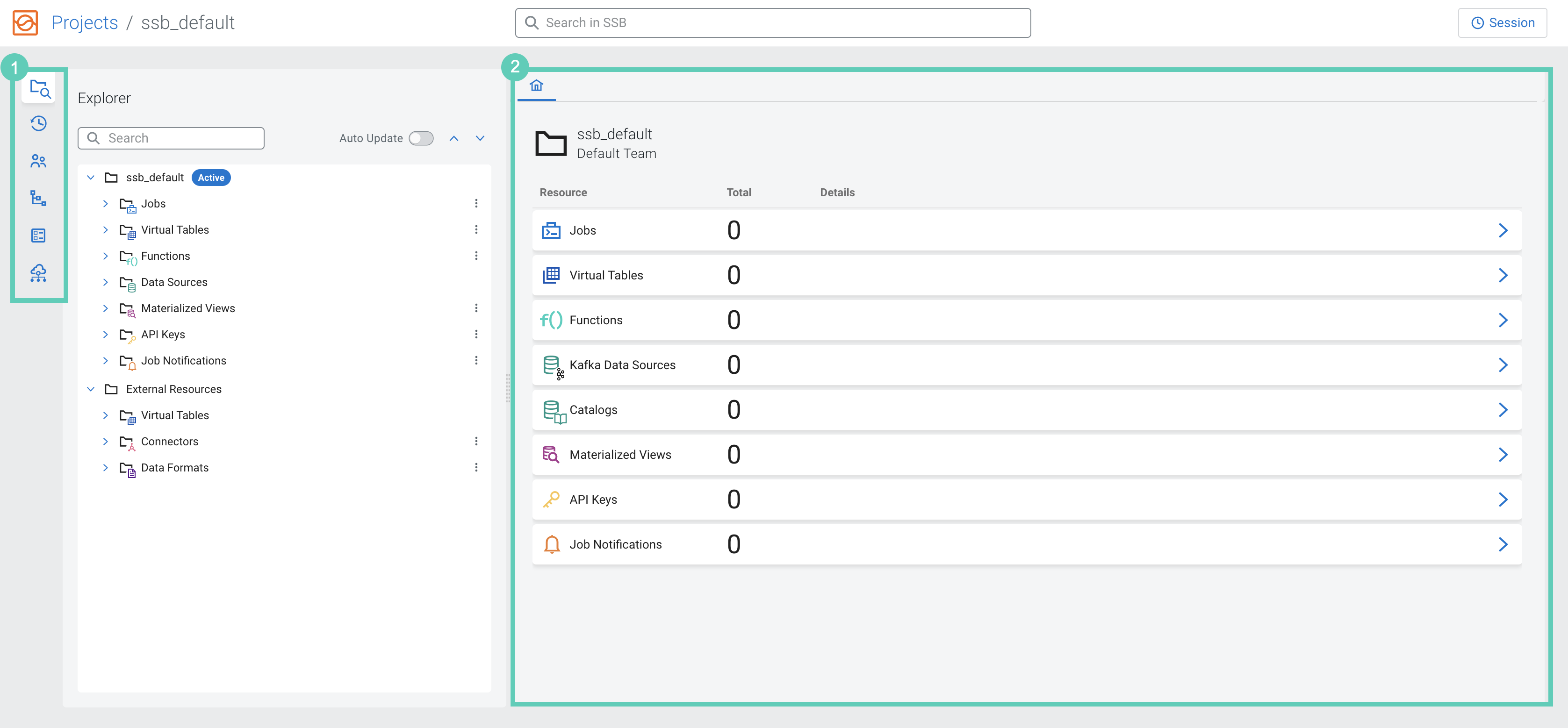The width and height of the screenshot is (1568, 728).
Task: Open Kafka Data Sources details arrow
Action: (x=1502, y=365)
